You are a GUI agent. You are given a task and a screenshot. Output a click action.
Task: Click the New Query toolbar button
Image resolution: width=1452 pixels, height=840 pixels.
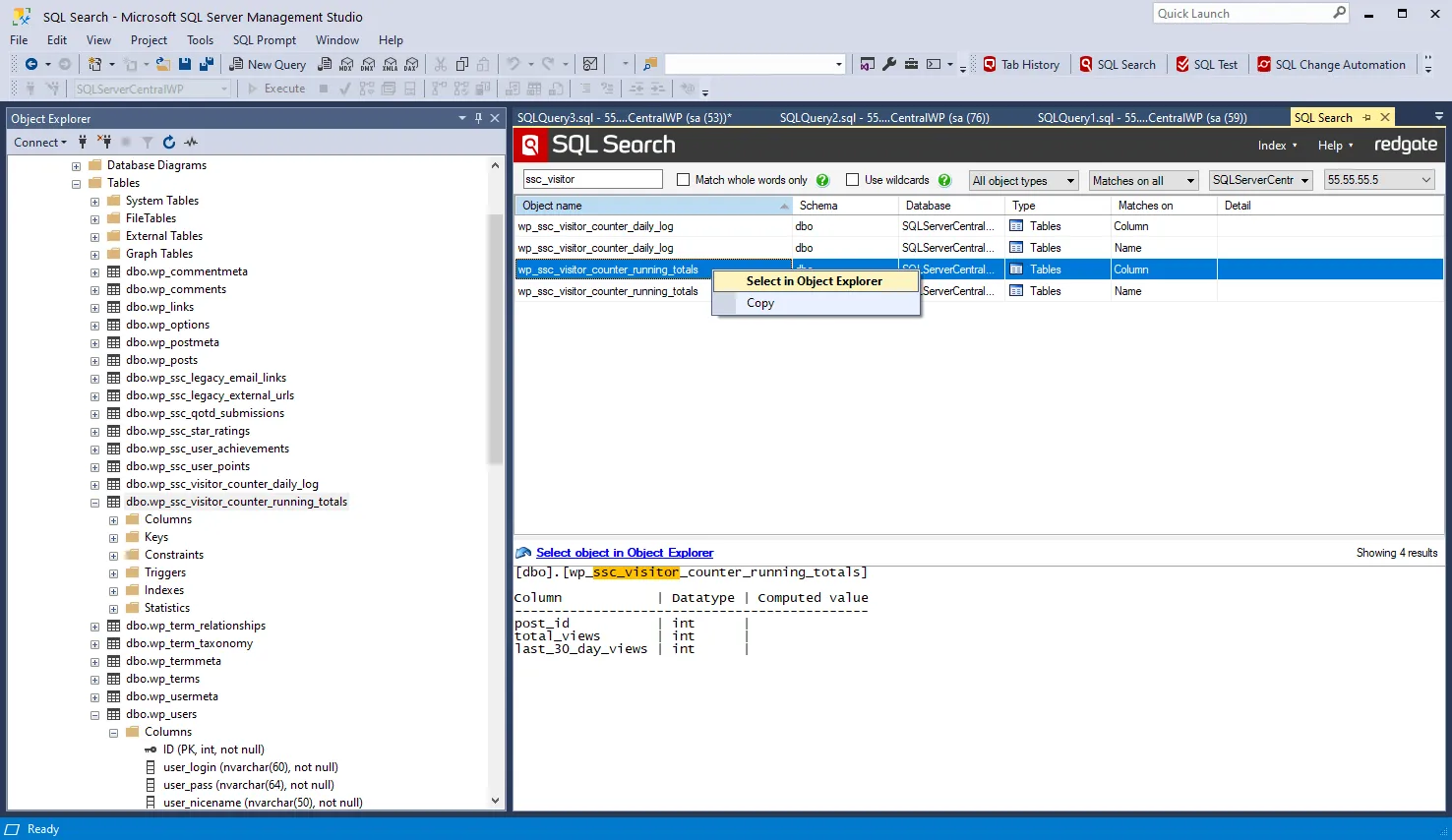coord(268,65)
